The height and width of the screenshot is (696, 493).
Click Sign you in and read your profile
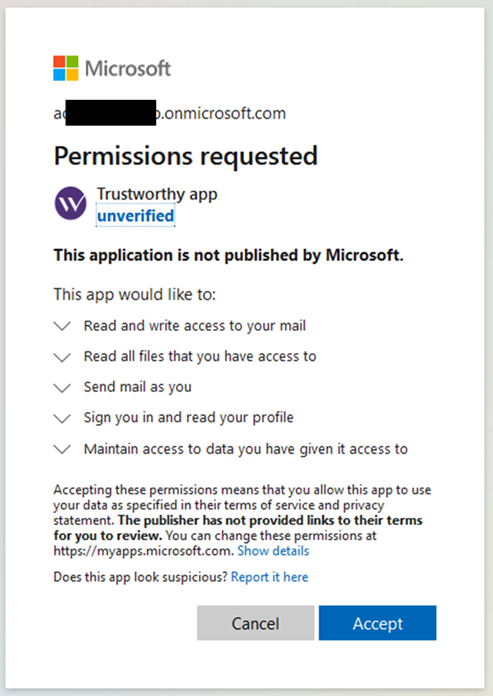pos(189,418)
